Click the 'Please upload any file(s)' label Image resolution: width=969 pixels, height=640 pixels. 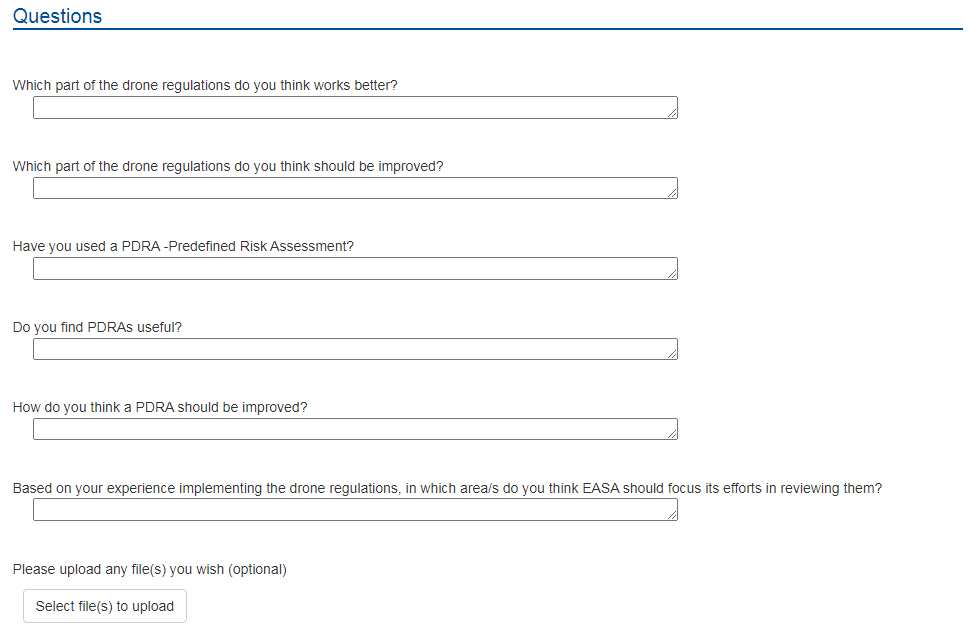click(150, 569)
